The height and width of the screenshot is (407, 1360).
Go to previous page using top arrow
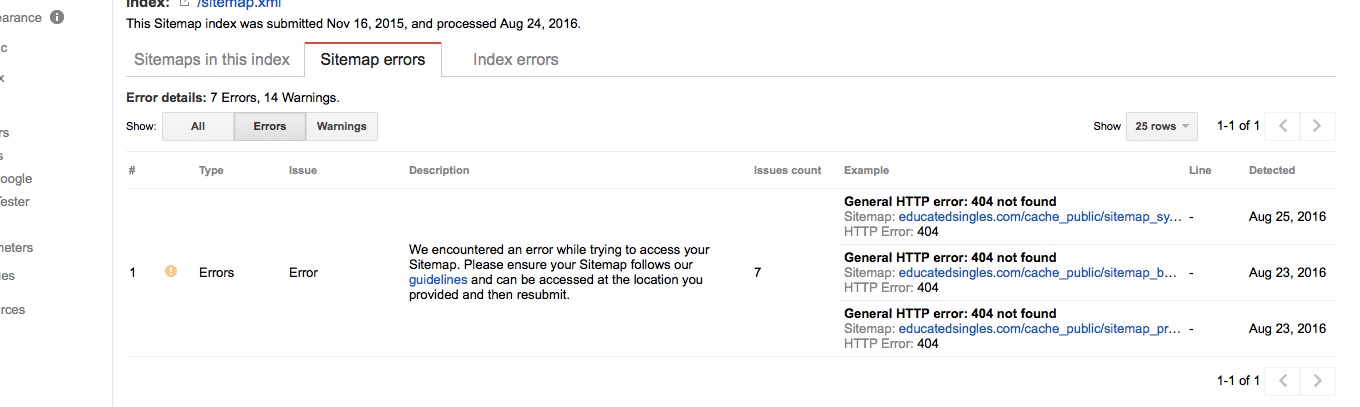1282,126
